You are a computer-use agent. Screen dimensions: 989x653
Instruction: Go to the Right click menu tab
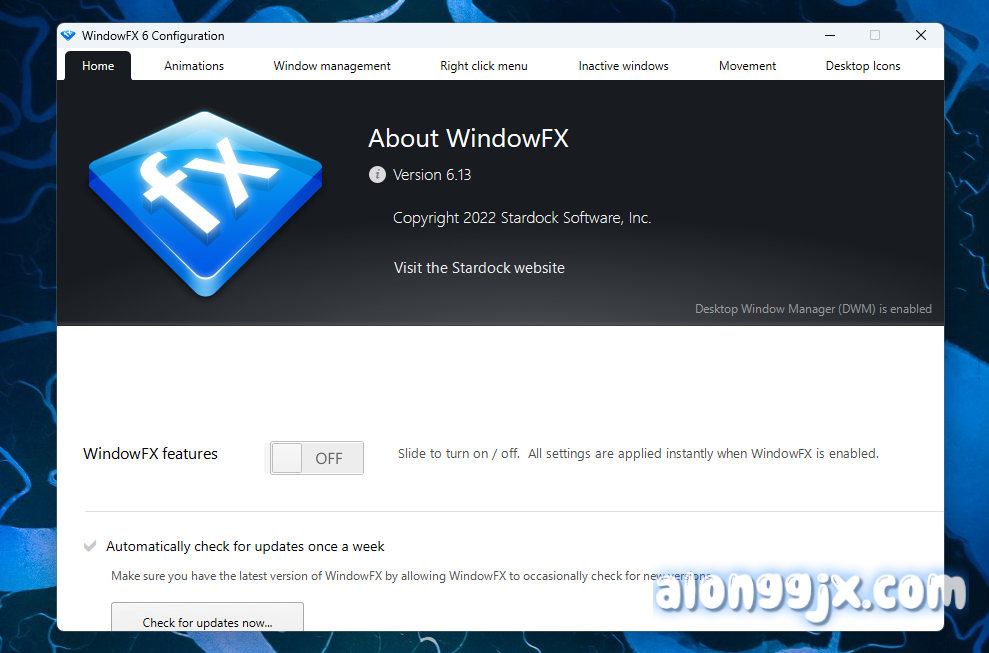[484, 66]
